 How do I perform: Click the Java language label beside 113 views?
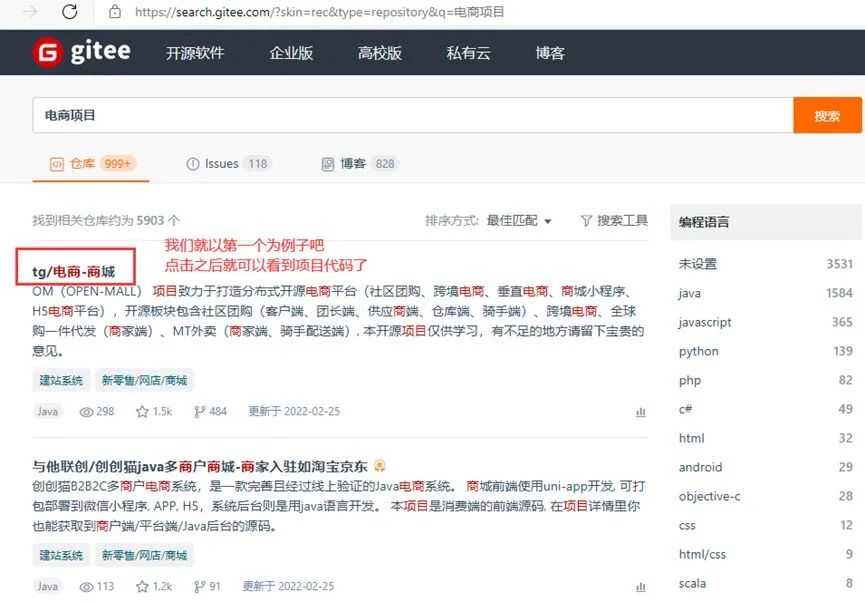click(x=47, y=587)
